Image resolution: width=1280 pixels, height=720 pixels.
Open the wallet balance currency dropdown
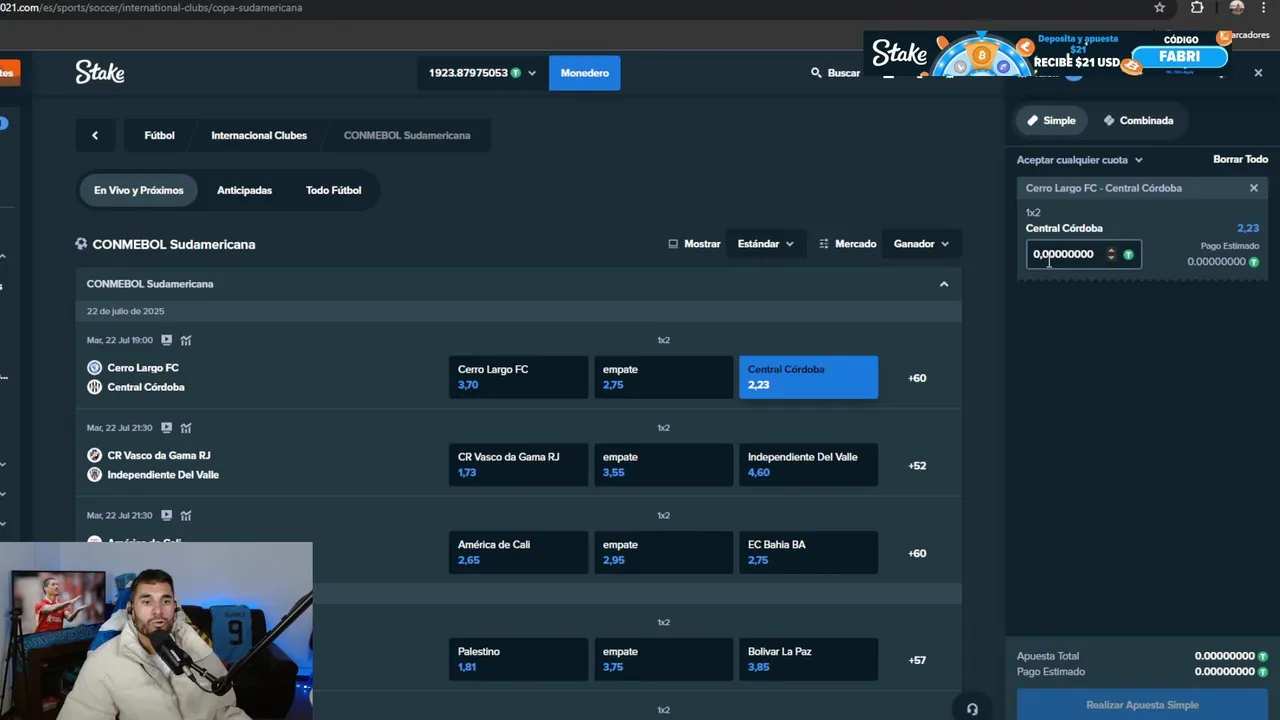click(482, 73)
